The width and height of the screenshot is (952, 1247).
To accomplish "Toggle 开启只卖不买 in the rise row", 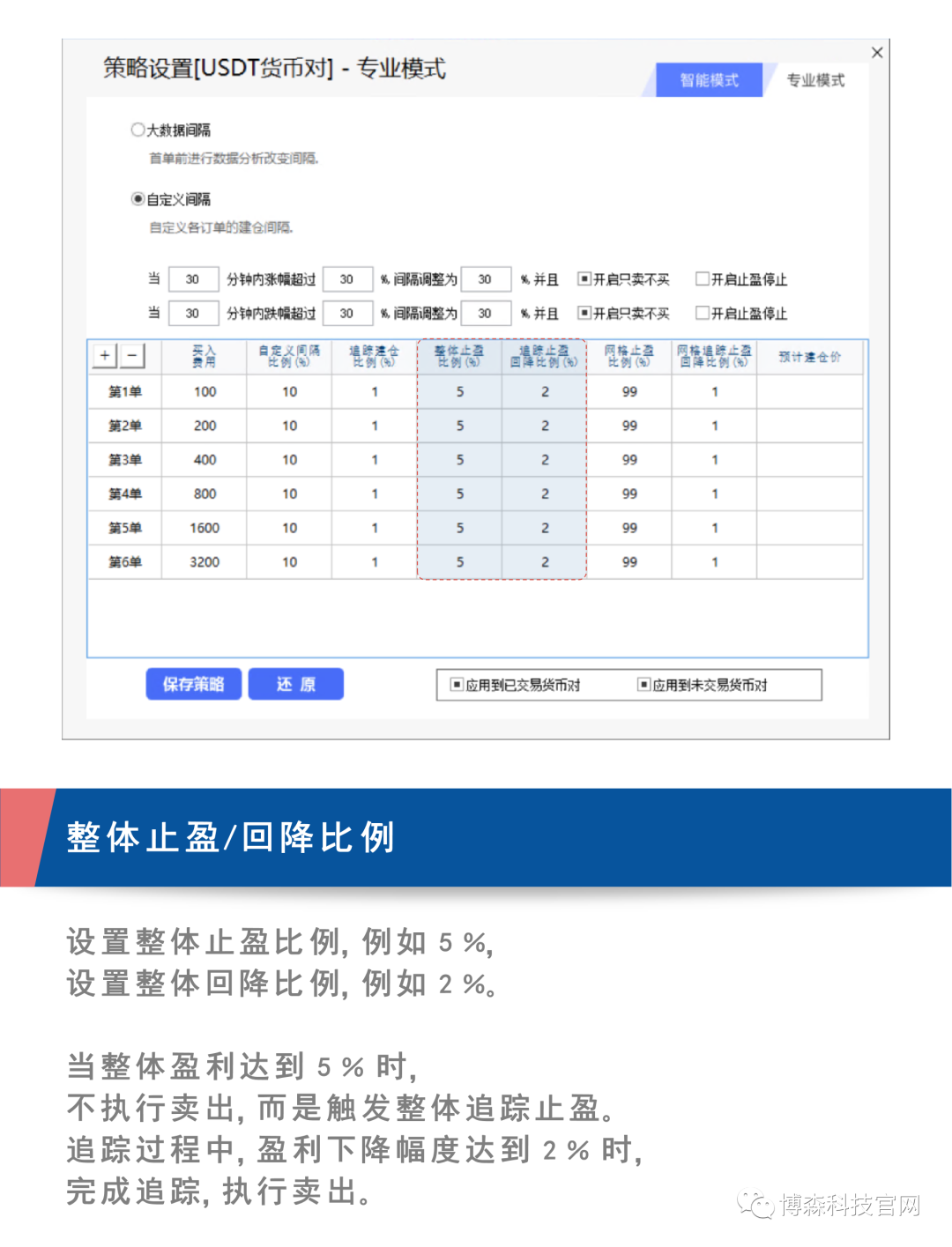I will click(584, 279).
